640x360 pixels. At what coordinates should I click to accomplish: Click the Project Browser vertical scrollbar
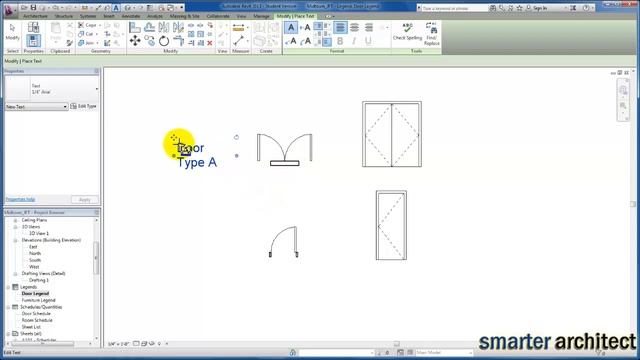point(96,258)
